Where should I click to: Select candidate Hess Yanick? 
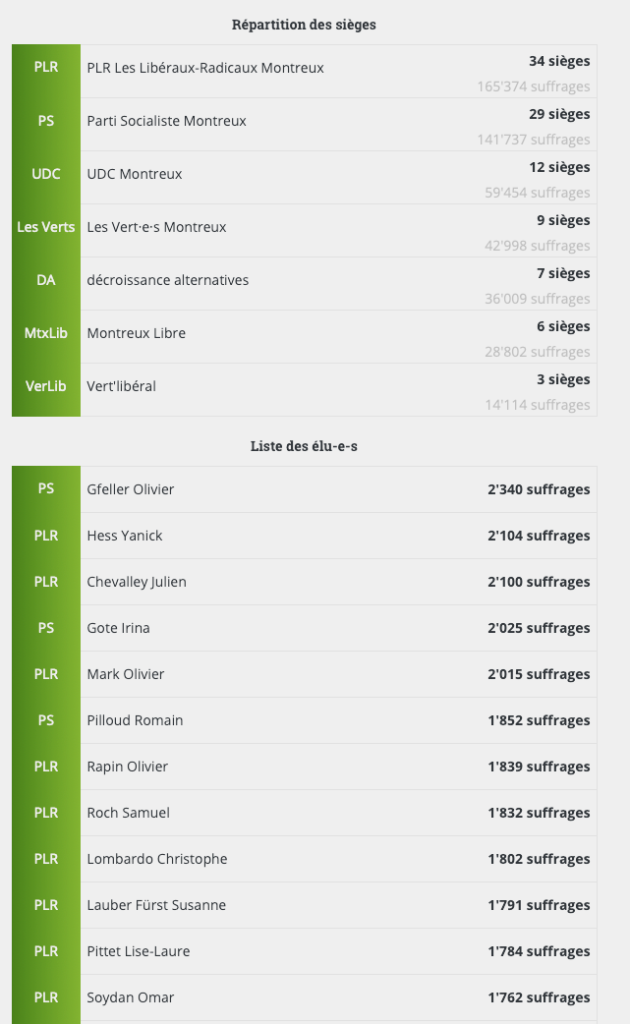tap(124, 536)
